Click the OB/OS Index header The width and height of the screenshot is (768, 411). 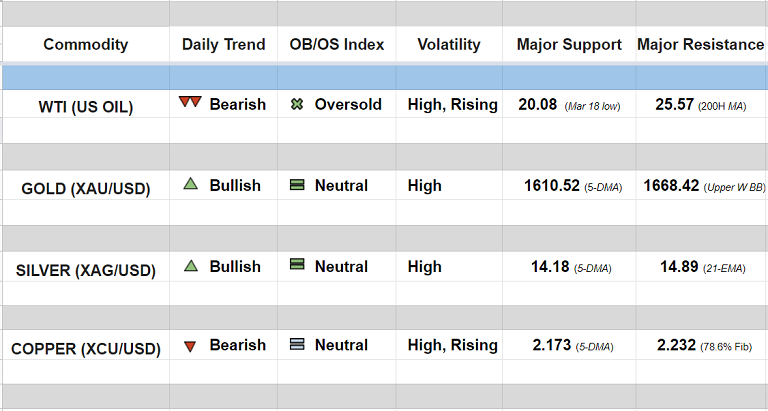coord(337,44)
